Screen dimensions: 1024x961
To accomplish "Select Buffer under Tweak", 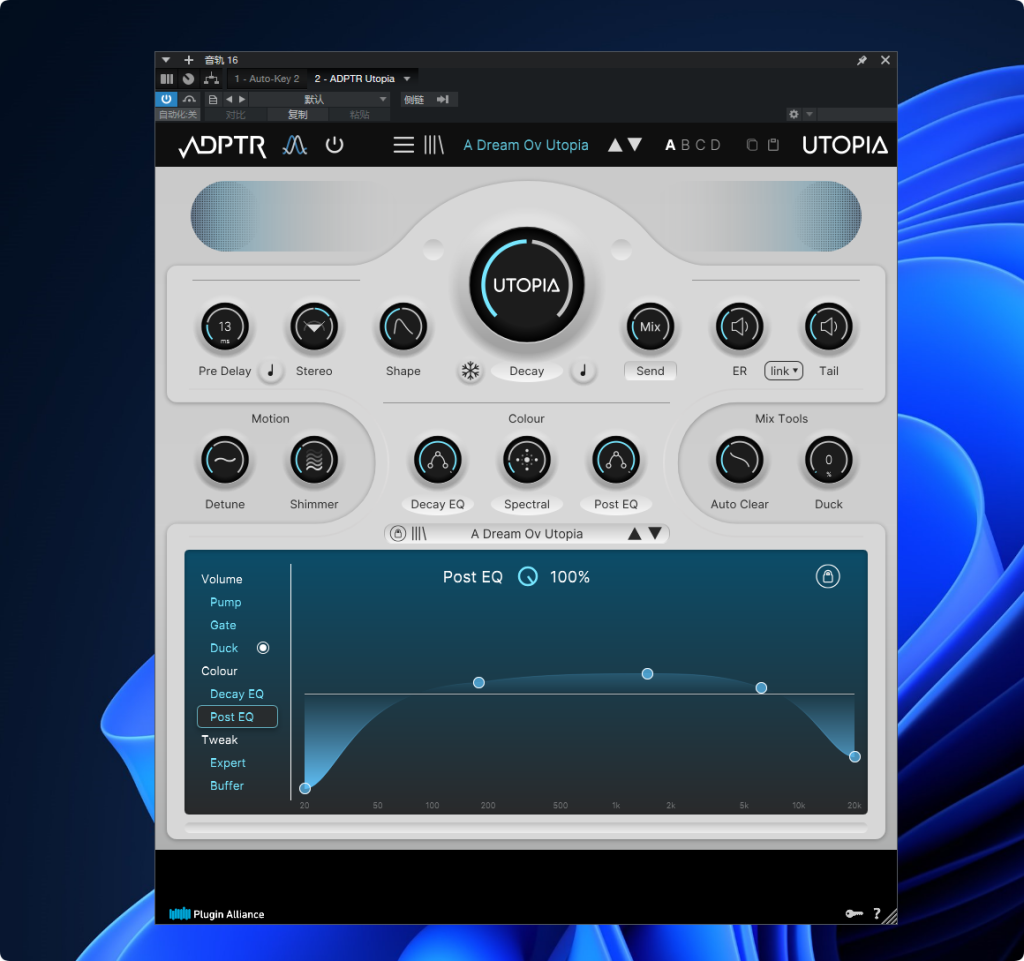I will click(x=227, y=785).
